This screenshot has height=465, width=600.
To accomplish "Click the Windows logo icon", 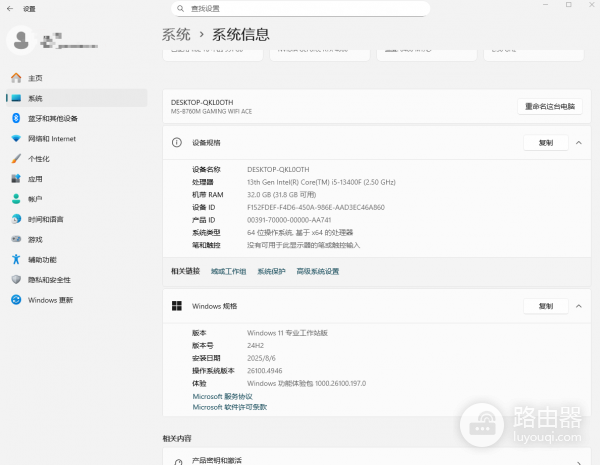I will 177,306.
